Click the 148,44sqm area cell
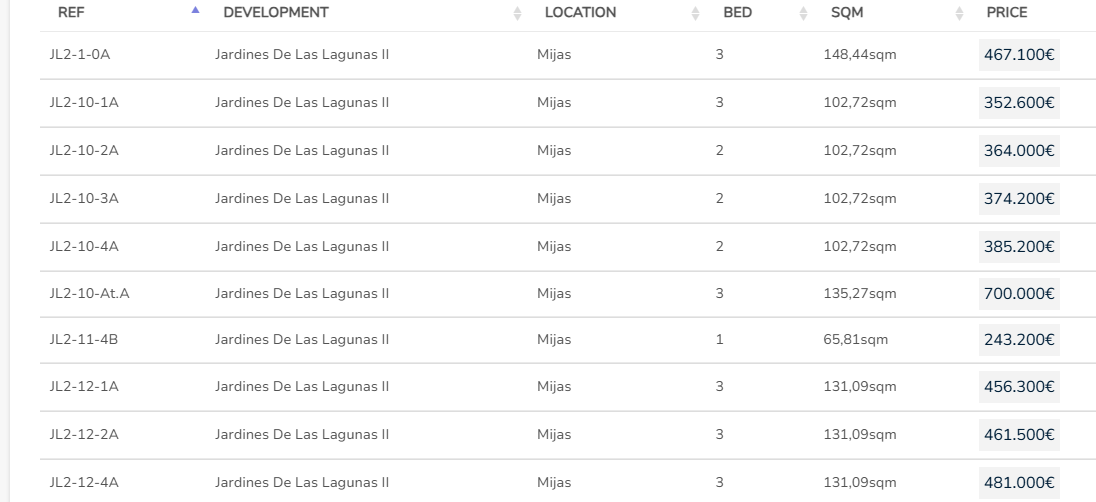The image size is (1096, 502). click(859, 55)
